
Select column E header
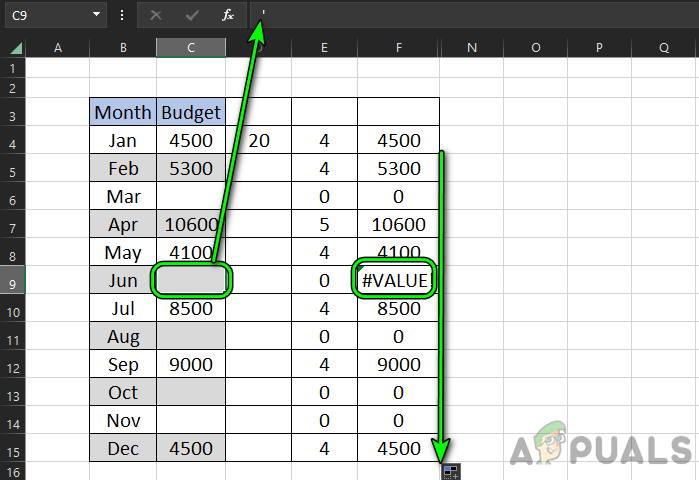(324, 48)
